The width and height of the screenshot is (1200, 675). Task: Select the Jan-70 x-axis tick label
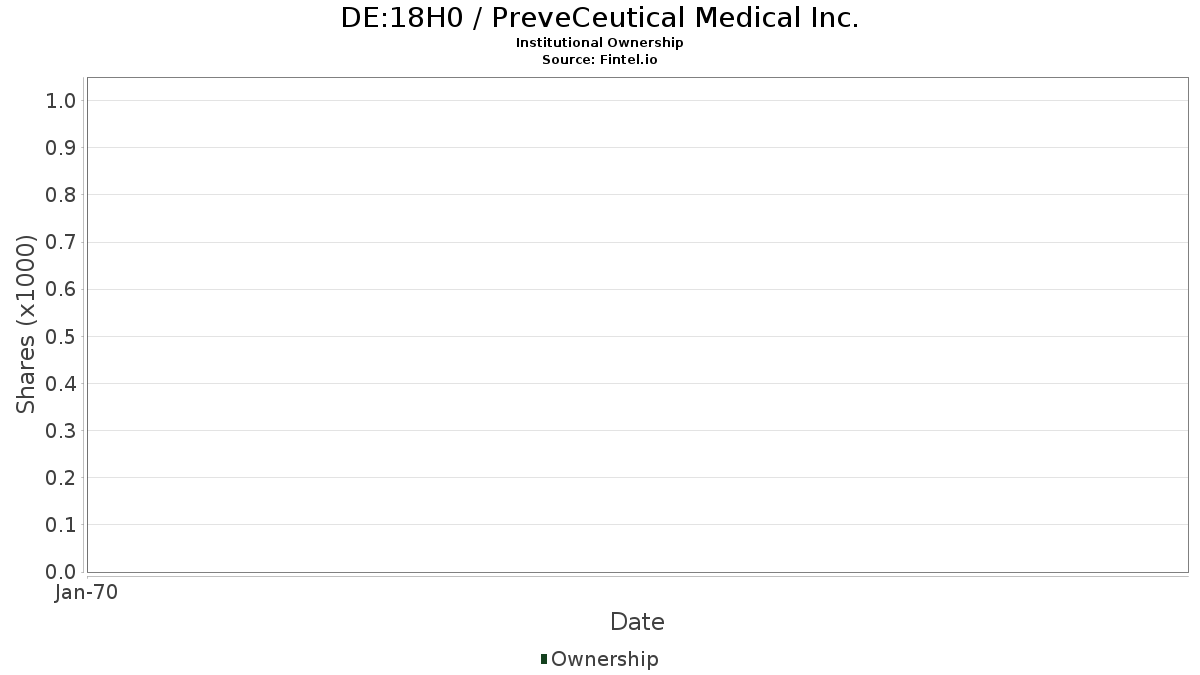click(x=87, y=593)
